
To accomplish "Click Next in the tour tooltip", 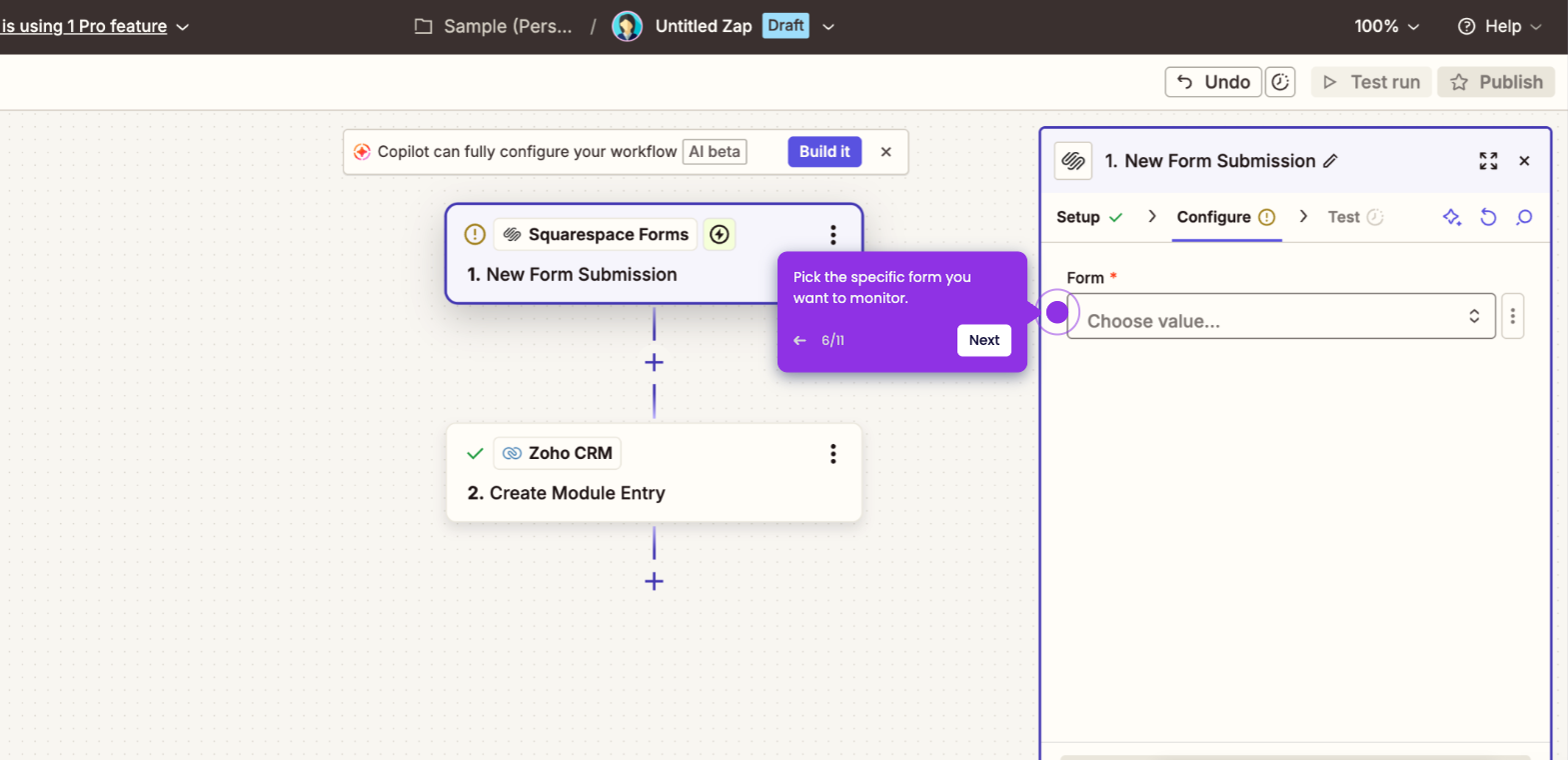I will pos(984,340).
